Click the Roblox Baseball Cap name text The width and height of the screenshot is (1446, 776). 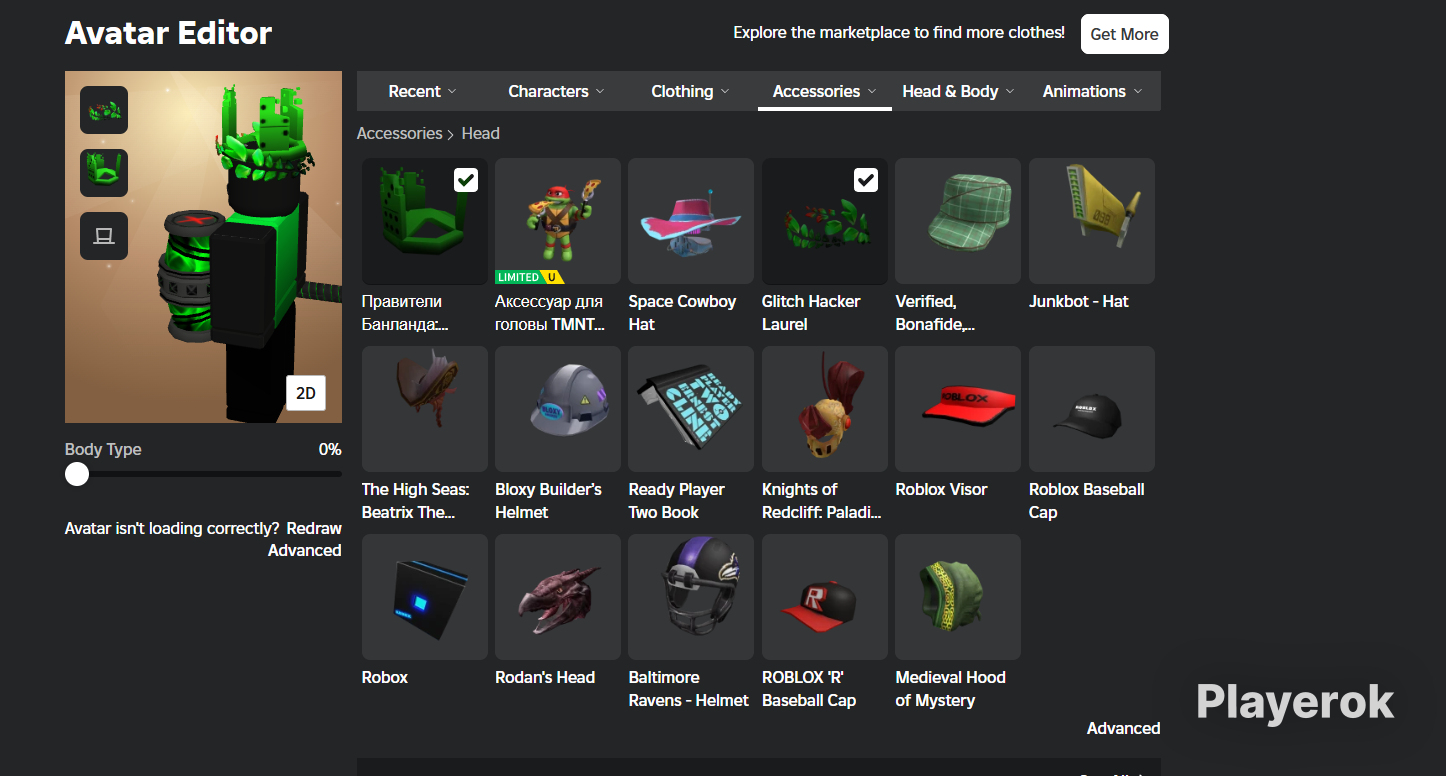(1087, 501)
